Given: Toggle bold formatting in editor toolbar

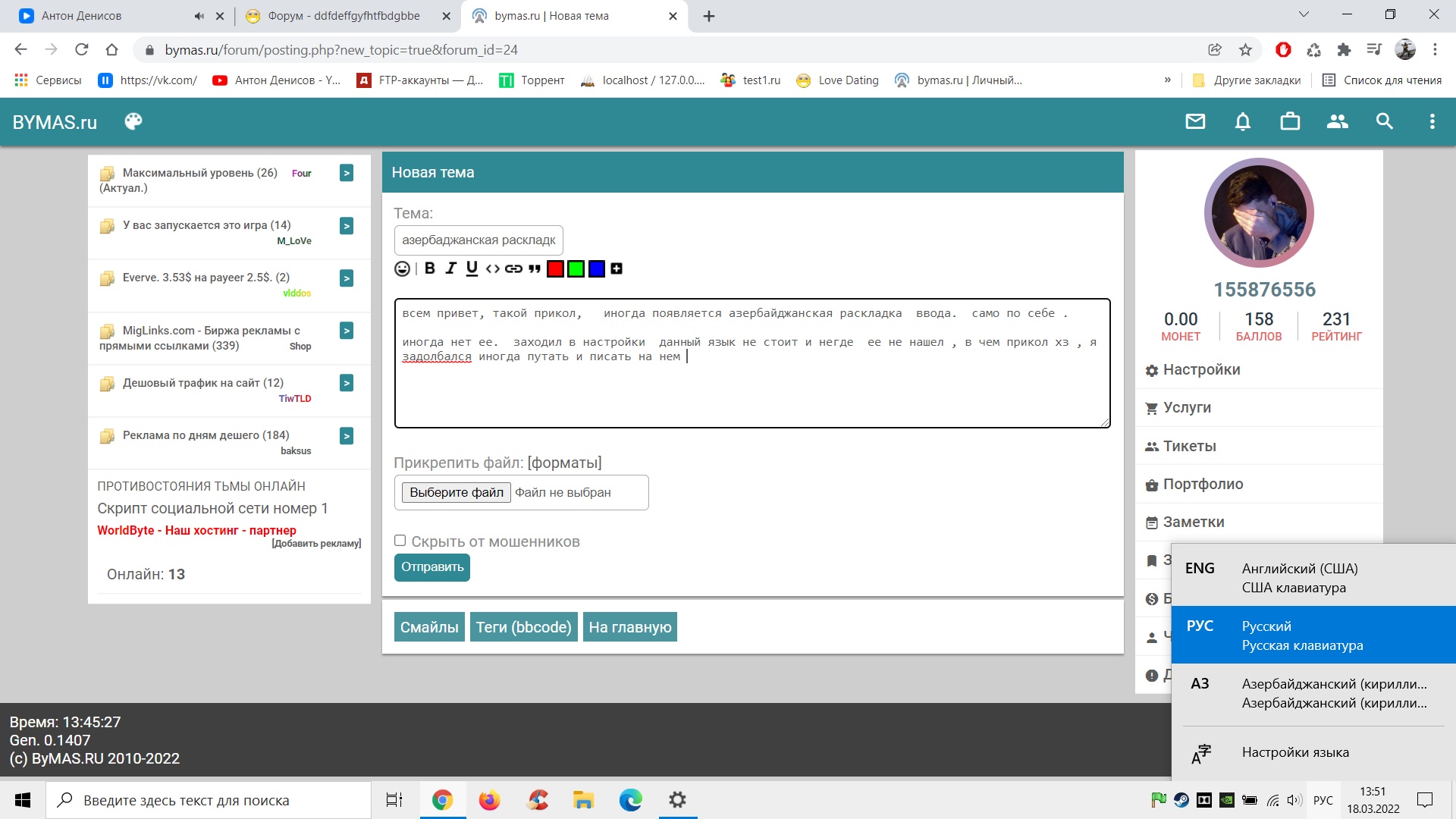Looking at the screenshot, I should [430, 268].
